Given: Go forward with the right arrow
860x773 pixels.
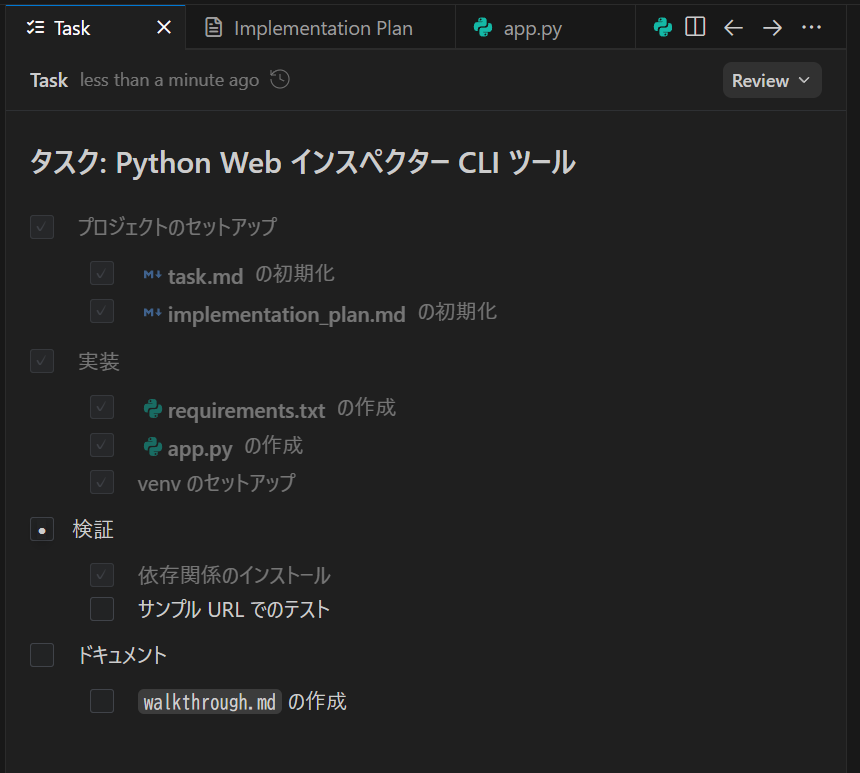Looking at the screenshot, I should pos(772,27).
